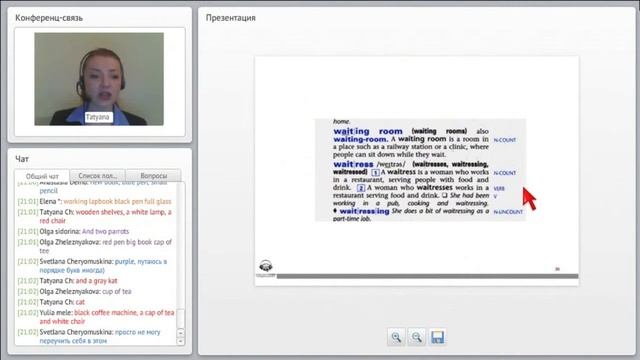This screenshot has height=360, width=640.
Task: Click the 'waitress' dictionary headword
Action: click(353, 164)
